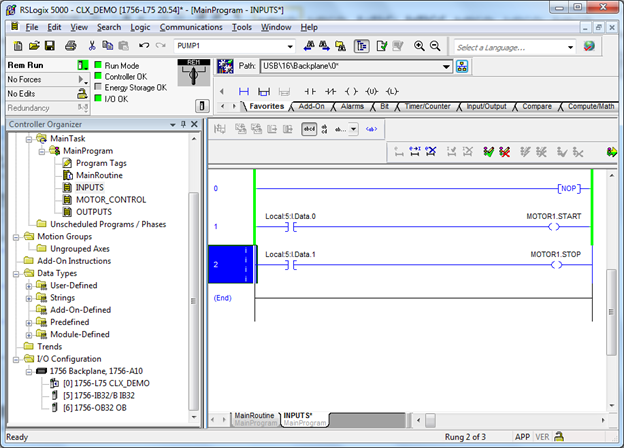
Task: Open the Rem Run mode dropdown
Action: pos(83,65)
